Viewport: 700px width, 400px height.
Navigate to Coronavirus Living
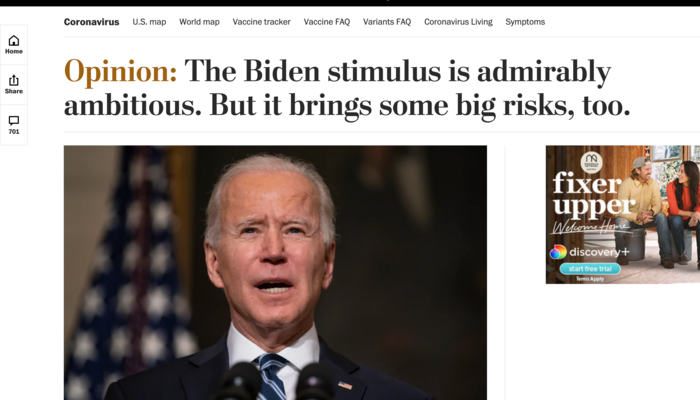[458, 22]
